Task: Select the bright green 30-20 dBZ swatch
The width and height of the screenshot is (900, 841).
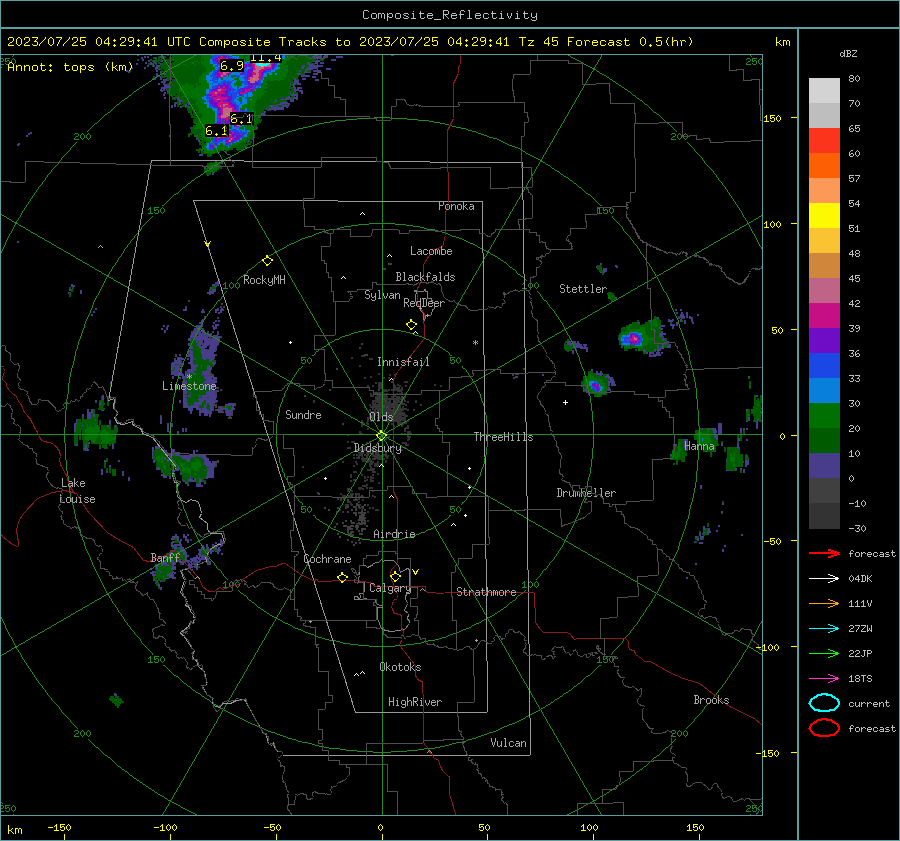Action: [x=824, y=416]
